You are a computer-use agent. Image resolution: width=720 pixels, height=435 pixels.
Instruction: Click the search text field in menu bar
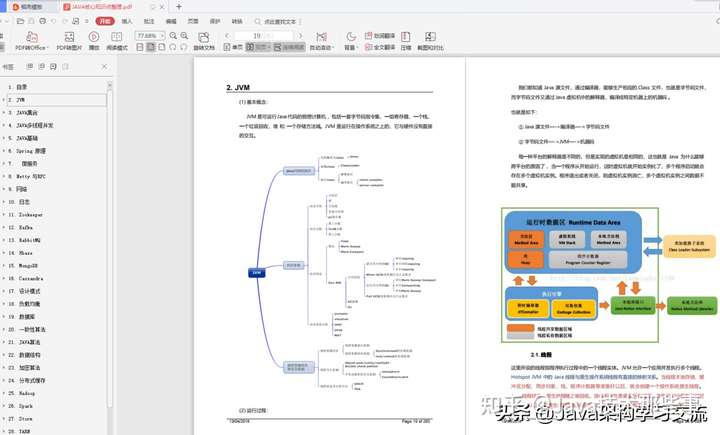point(277,22)
